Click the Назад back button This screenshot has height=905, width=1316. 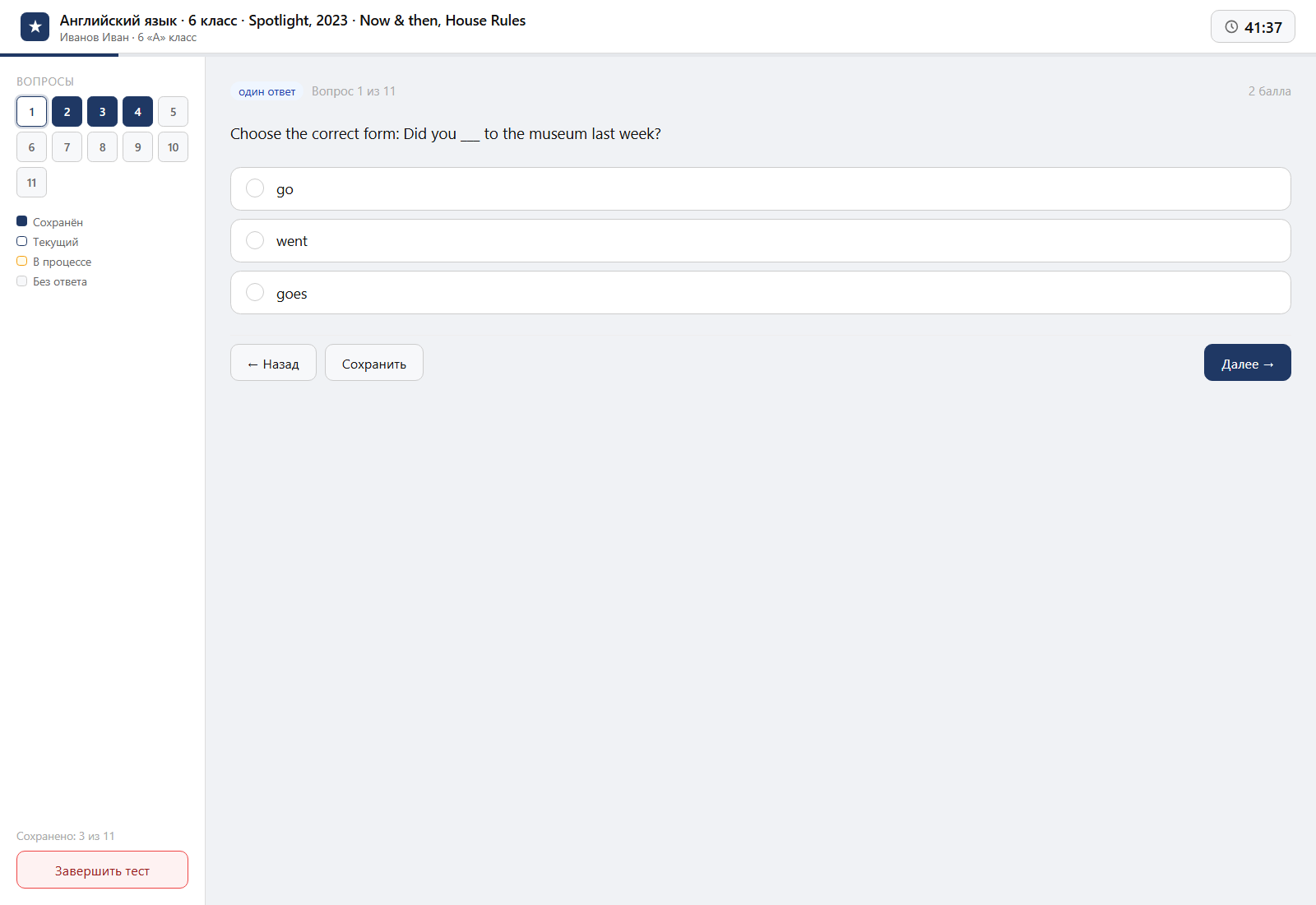(273, 363)
